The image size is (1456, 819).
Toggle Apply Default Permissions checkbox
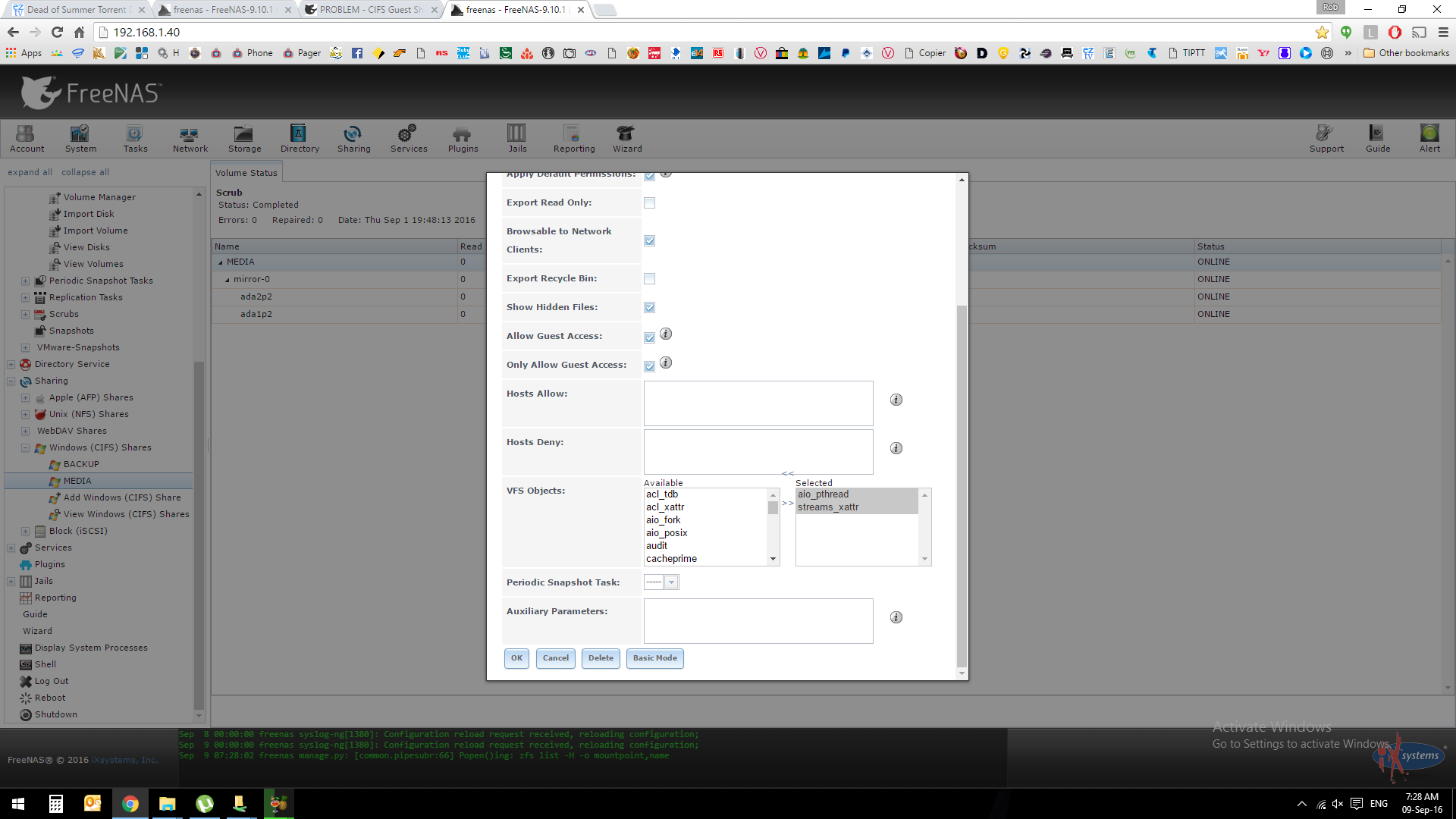click(649, 176)
